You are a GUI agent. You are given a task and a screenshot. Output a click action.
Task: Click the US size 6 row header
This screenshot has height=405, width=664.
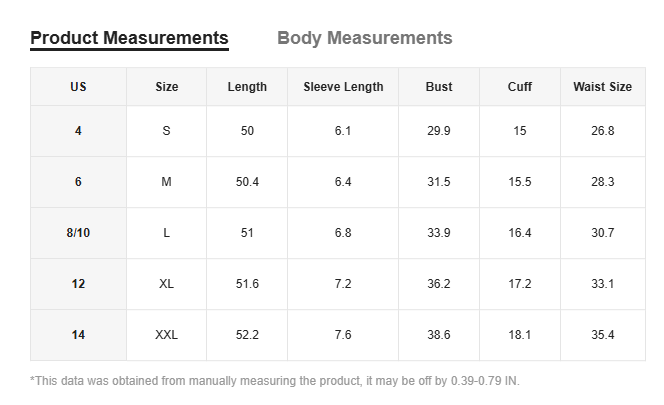pyautogui.click(x=78, y=182)
